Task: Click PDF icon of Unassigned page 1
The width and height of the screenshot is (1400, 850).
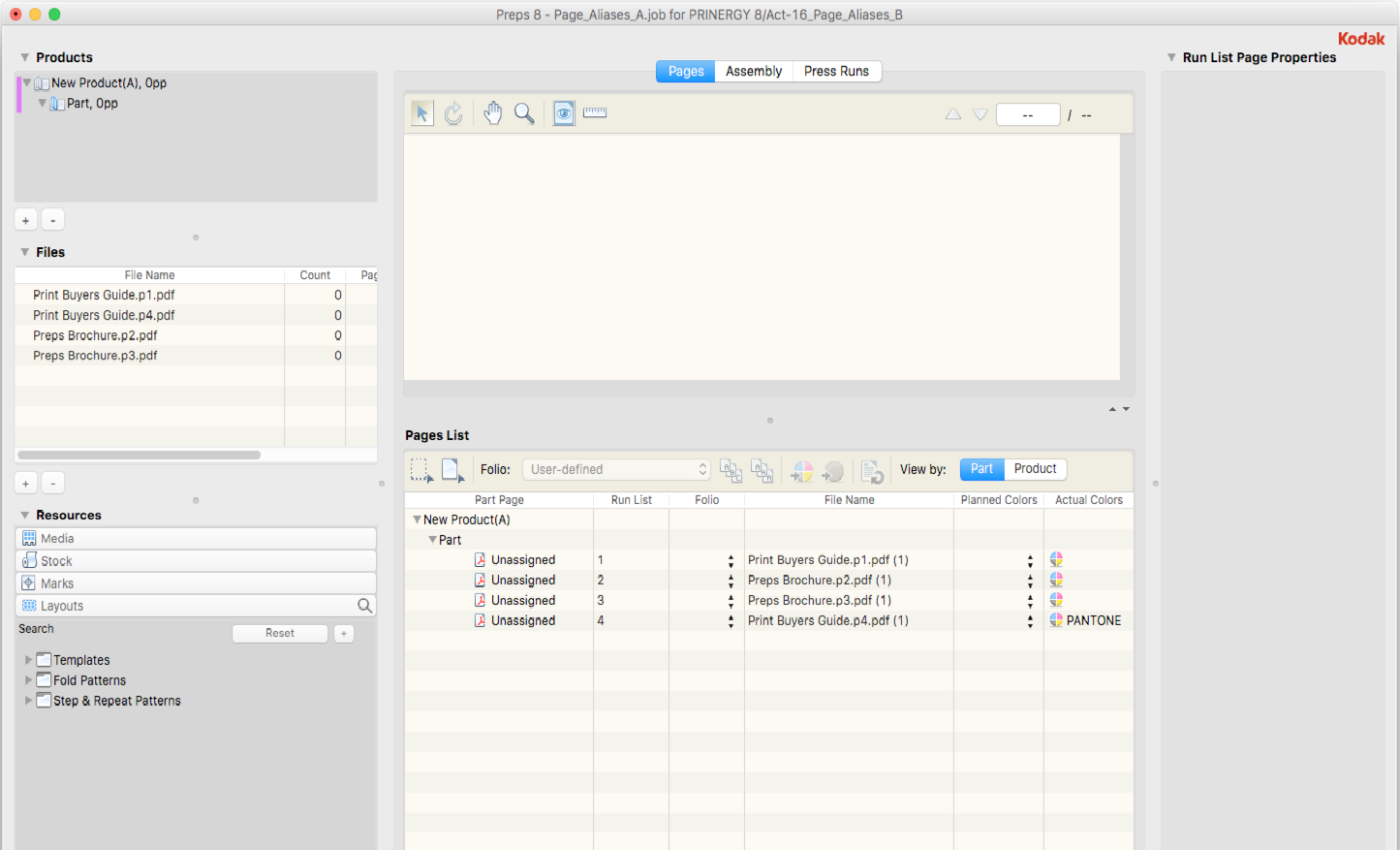Action: (480, 560)
